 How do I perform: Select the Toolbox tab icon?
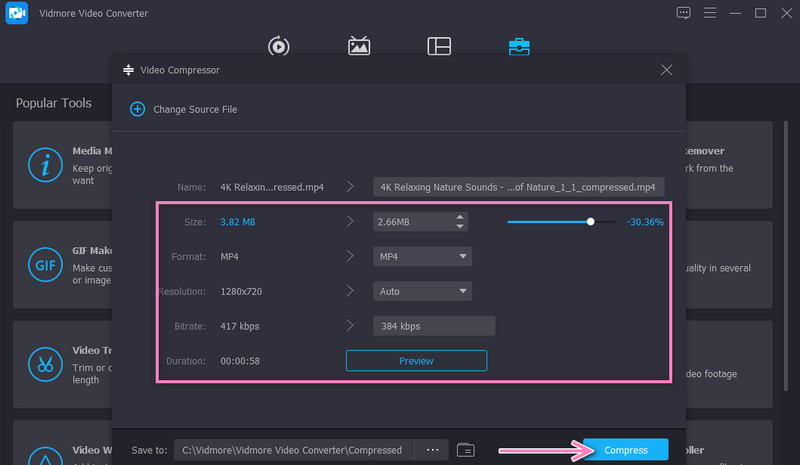[519, 46]
